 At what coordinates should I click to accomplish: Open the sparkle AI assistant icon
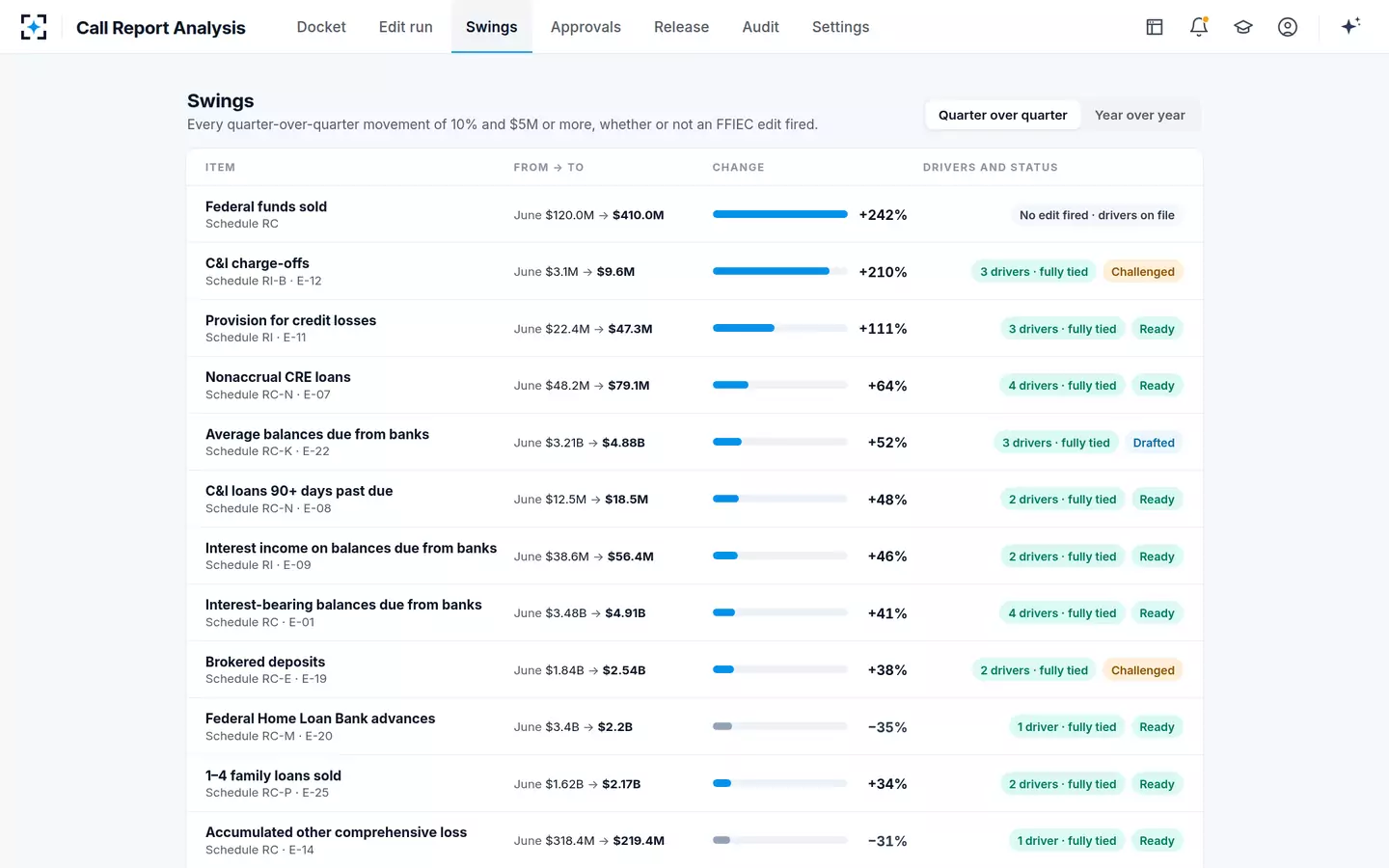[1350, 26]
